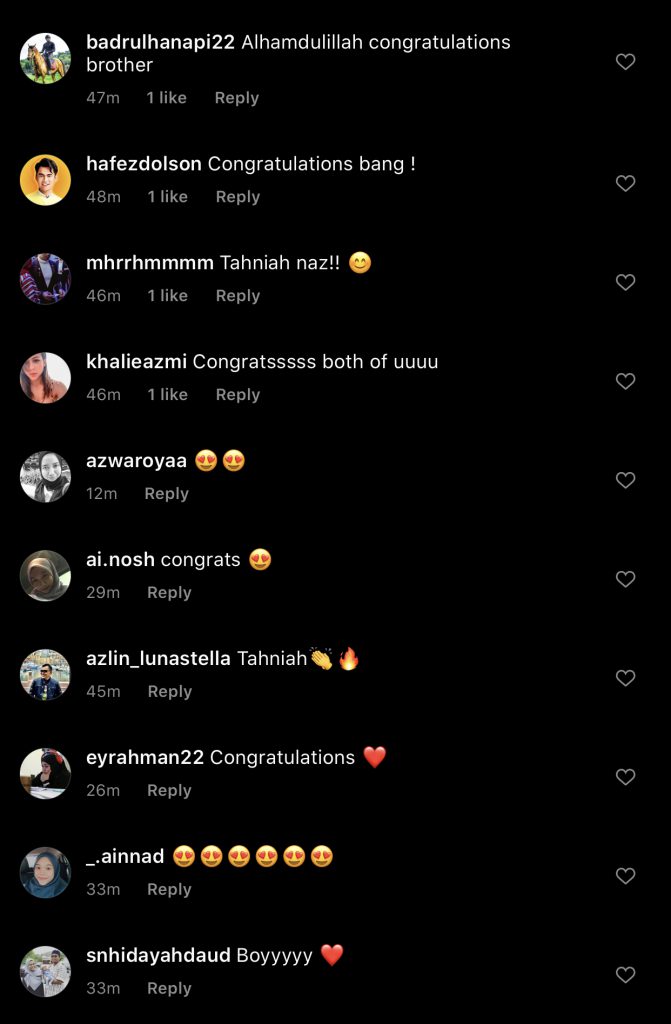Screen dimensions: 671x1024
Task: Tap the heart beside ai.nosh's comment
Action: [625, 579]
